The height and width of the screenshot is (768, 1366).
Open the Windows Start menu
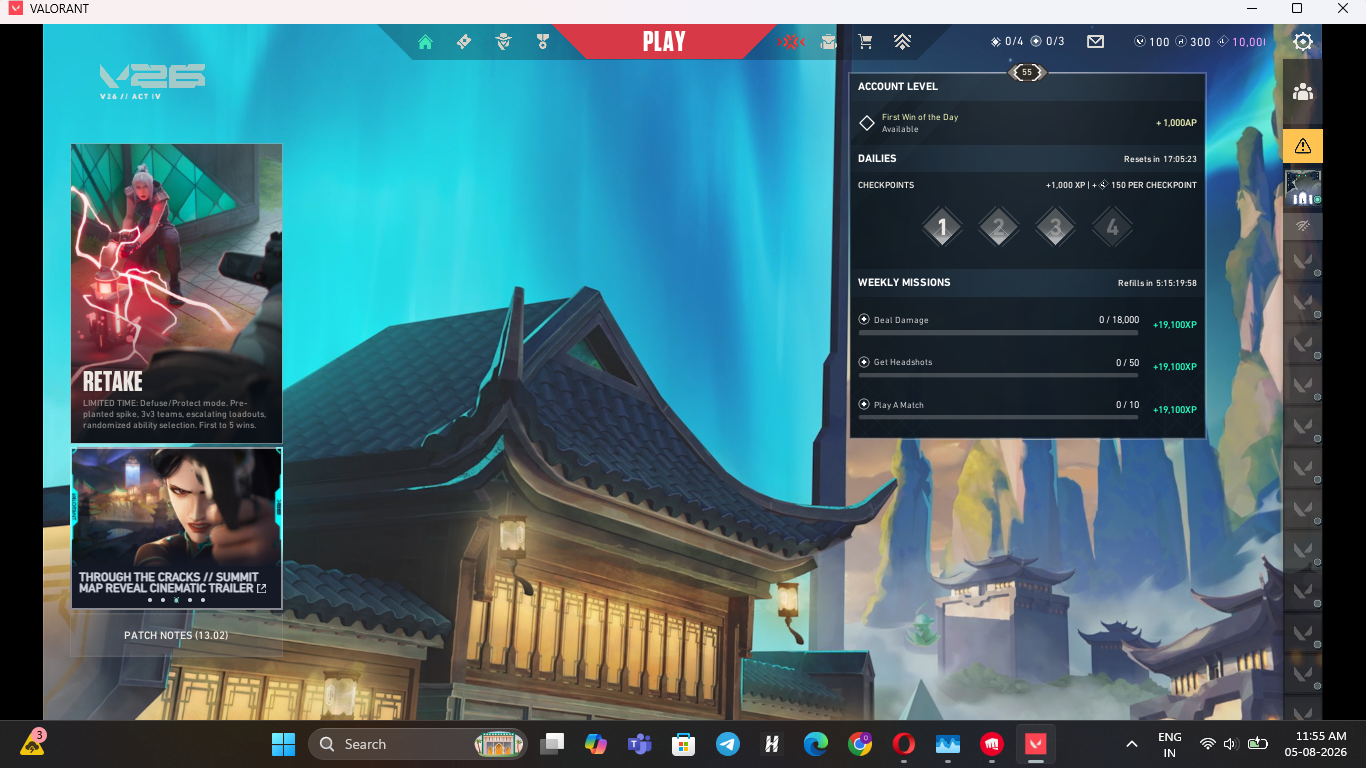(283, 744)
